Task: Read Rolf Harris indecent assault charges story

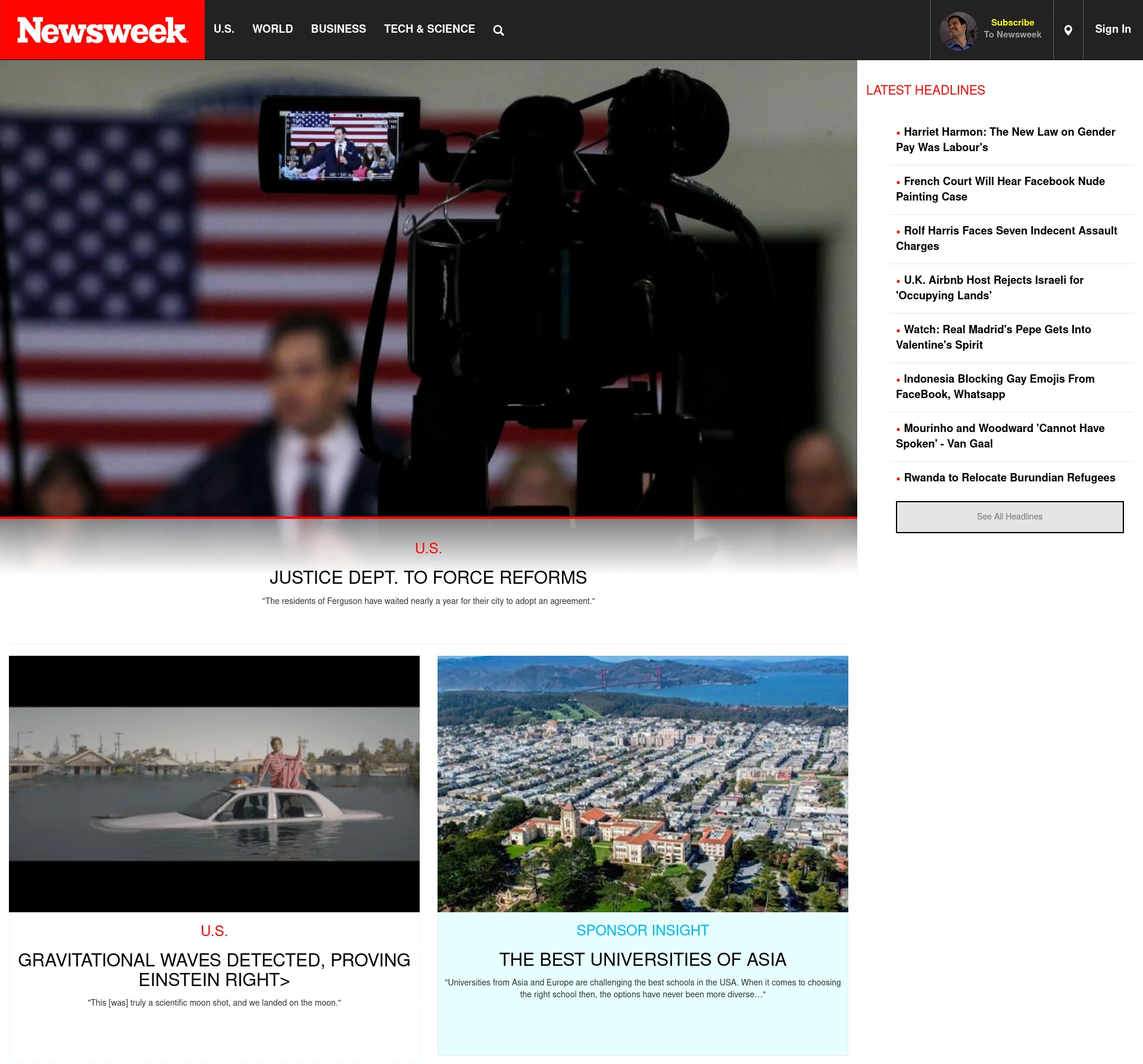Action: (1006, 239)
